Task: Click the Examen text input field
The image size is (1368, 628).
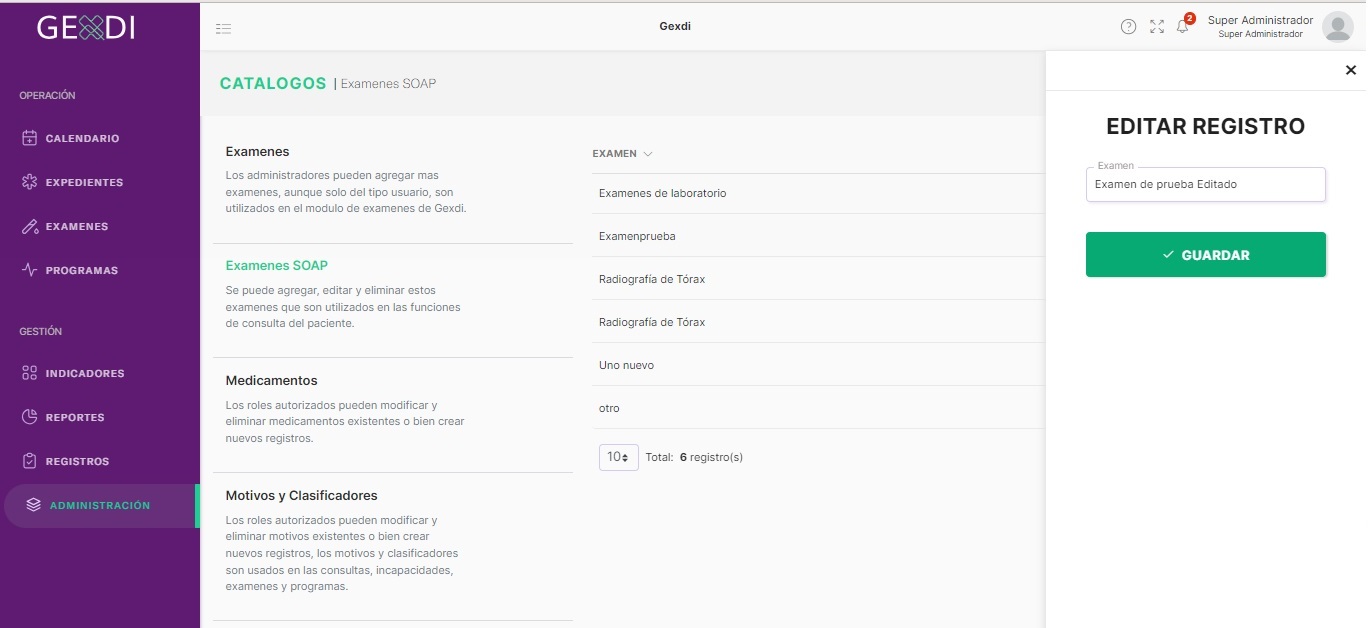Action: coord(1206,184)
